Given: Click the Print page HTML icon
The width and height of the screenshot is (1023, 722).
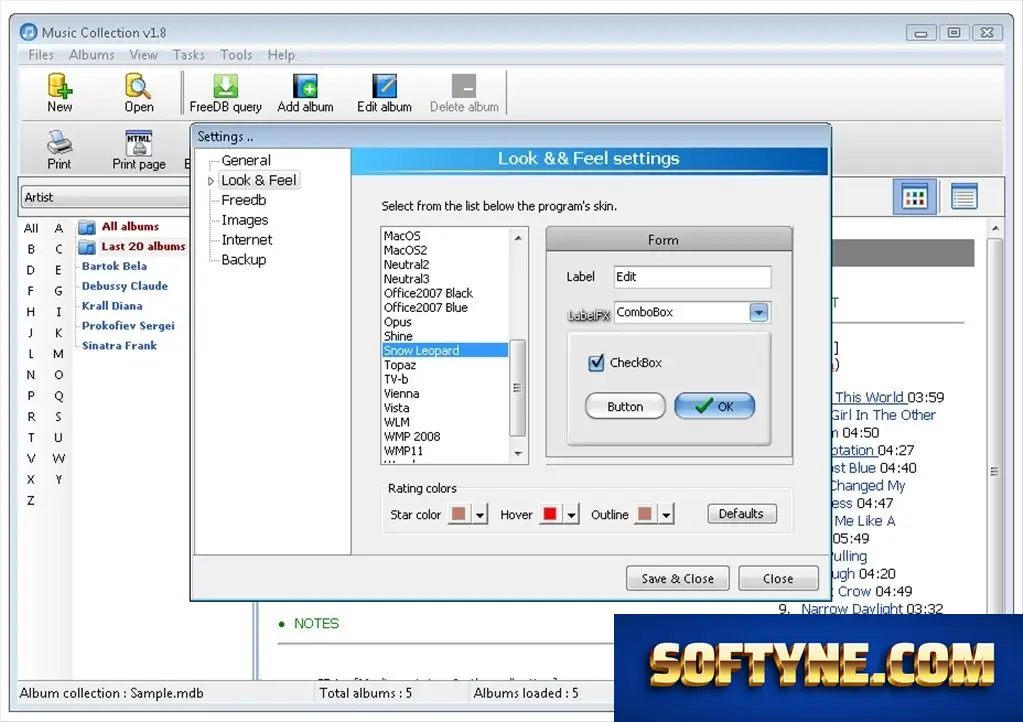Looking at the screenshot, I should pos(138,142).
